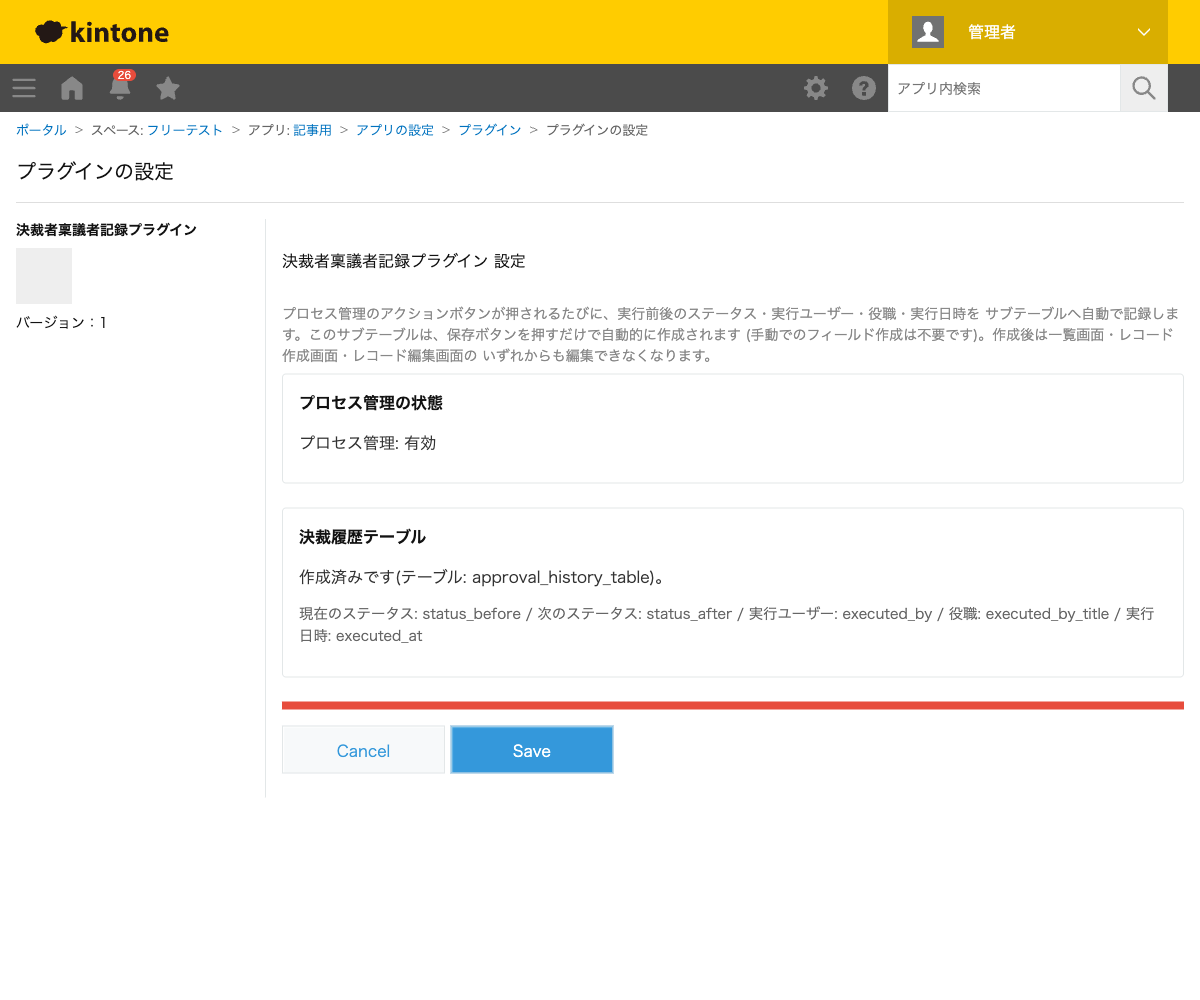Click the user avatar icon
The width and height of the screenshot is (1200, 1000).
[928, 32]
